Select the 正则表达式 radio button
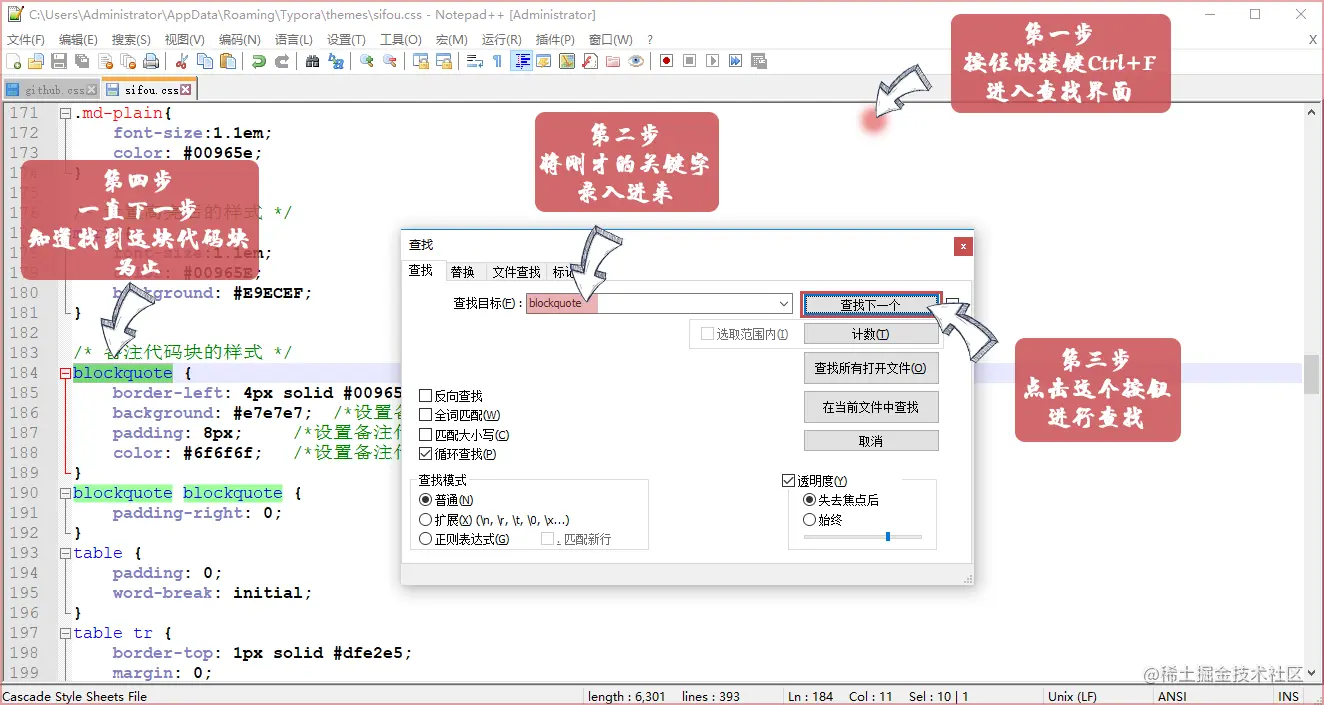This screenshot has height=705, width=1324. pyautogui.click(x=426, y=539)
